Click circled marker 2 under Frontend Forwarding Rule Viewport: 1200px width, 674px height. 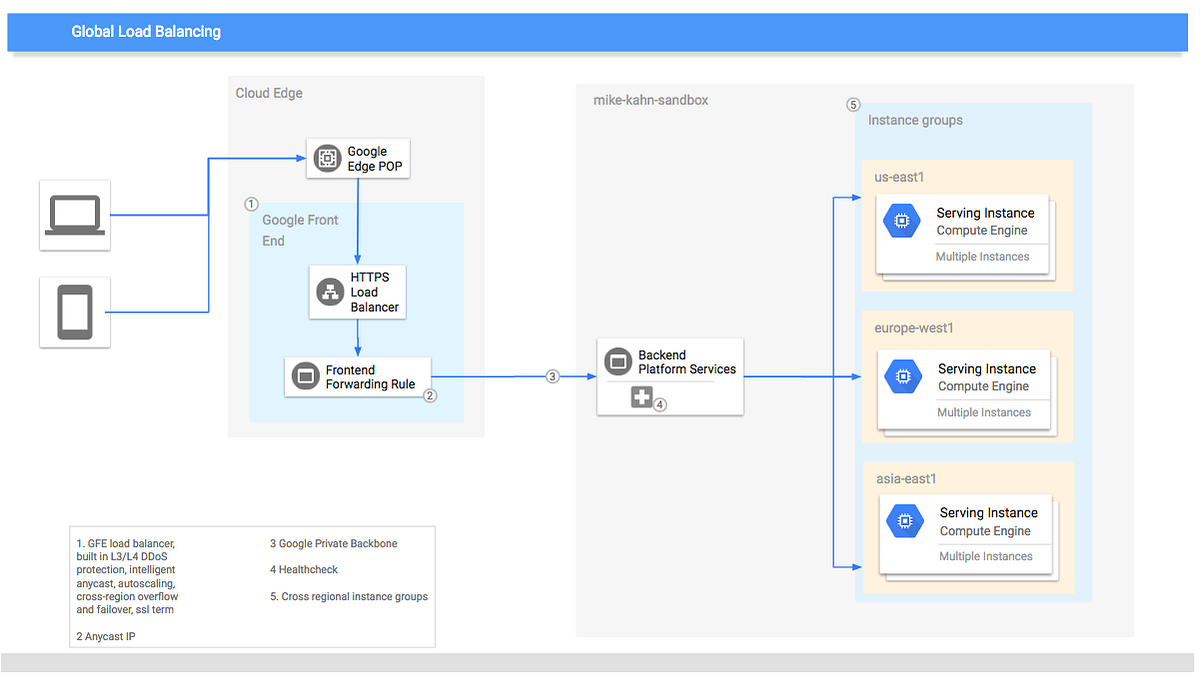pyautogui.click(x=430, y=395)
